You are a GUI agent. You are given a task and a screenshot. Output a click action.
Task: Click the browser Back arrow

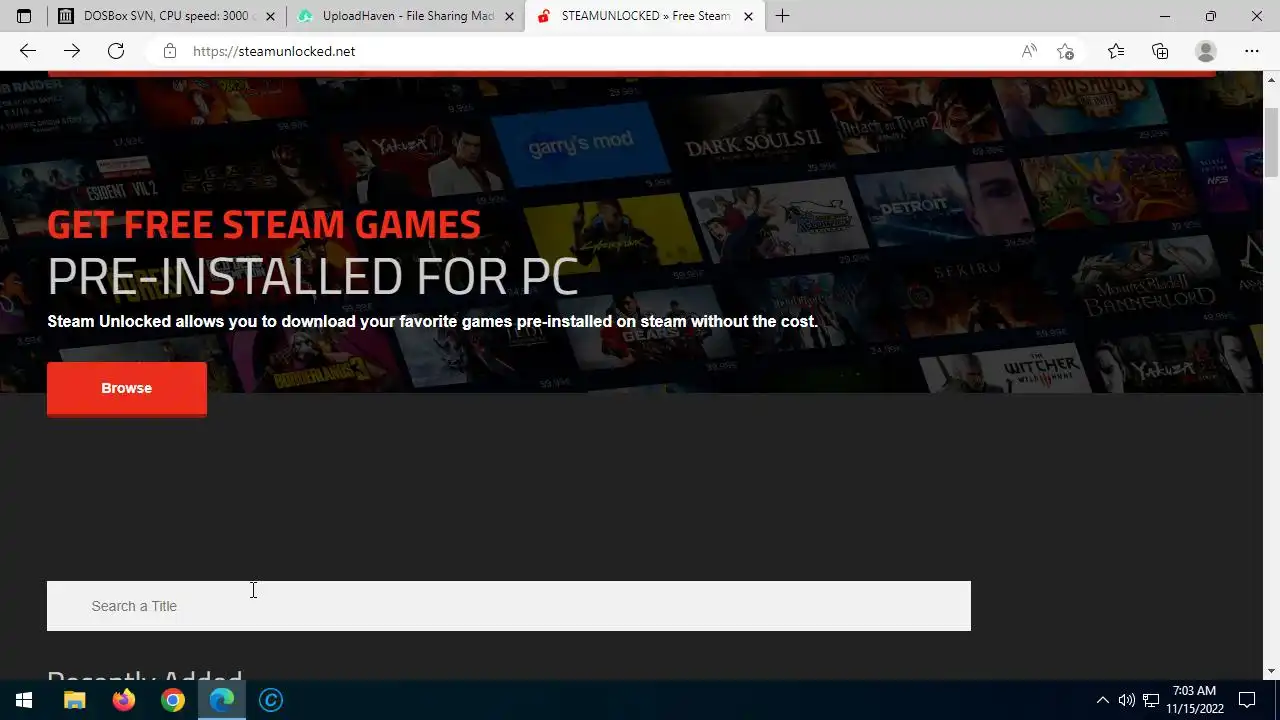(28, 51)
